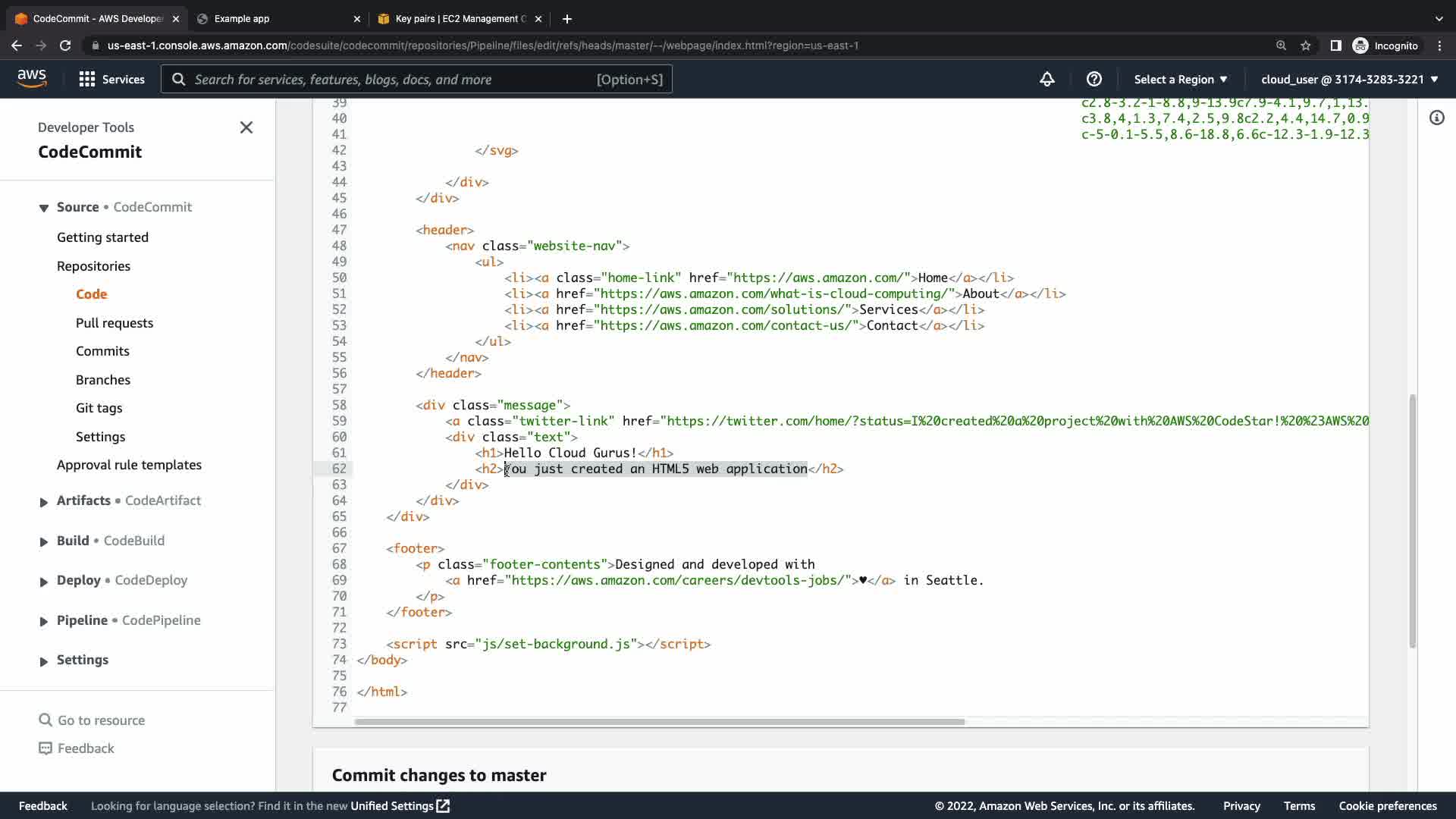
Task: Open the Services grid menu
Action: [x=111, y=80]
